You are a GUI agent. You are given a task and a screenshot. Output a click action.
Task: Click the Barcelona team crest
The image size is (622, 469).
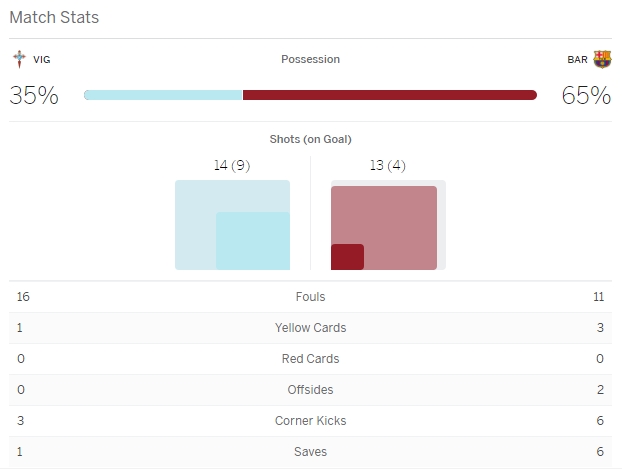coord(602,59)
